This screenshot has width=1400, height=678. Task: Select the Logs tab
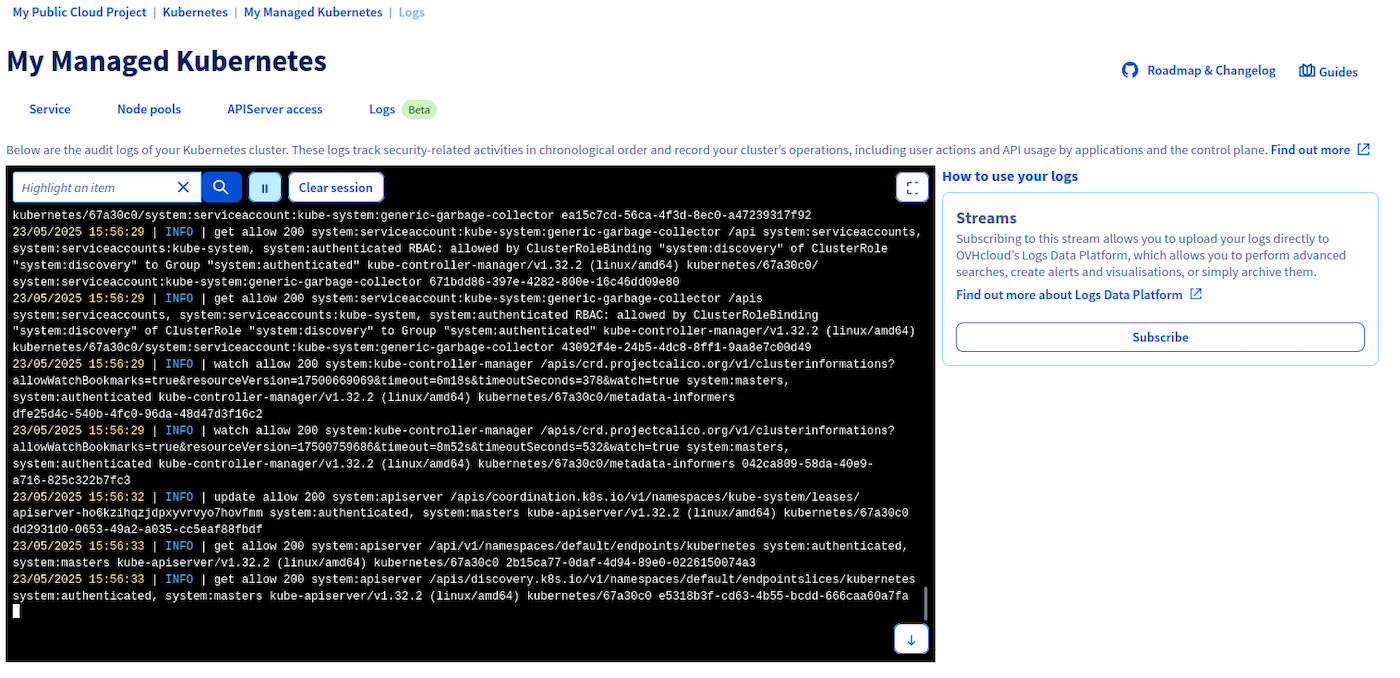(382, 110)
